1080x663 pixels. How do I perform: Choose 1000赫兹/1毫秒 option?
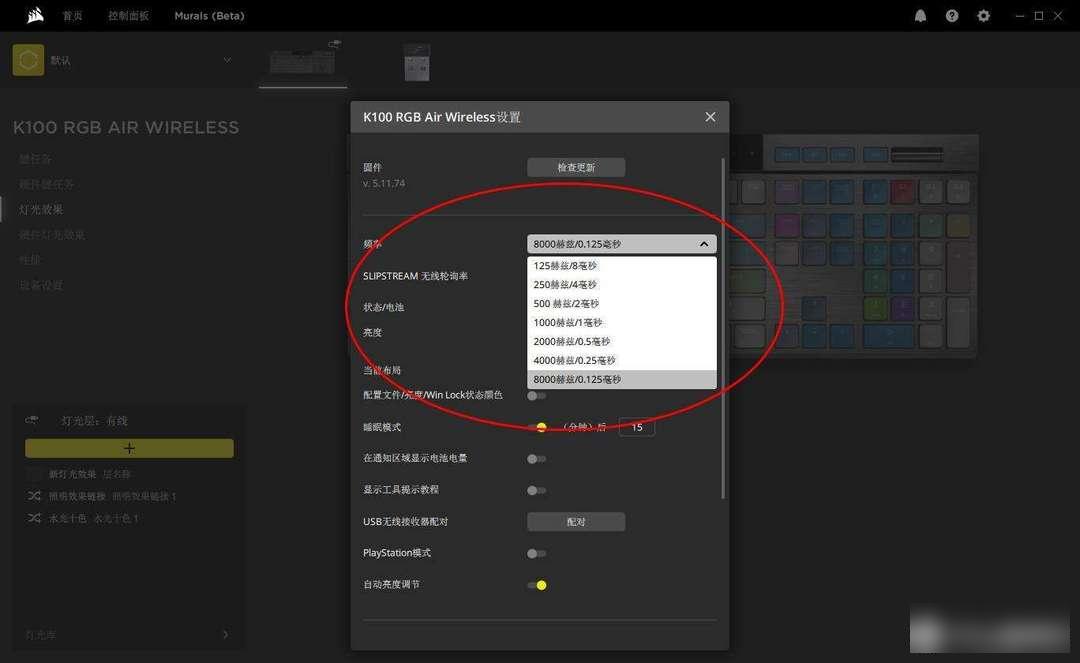(622, 322)
